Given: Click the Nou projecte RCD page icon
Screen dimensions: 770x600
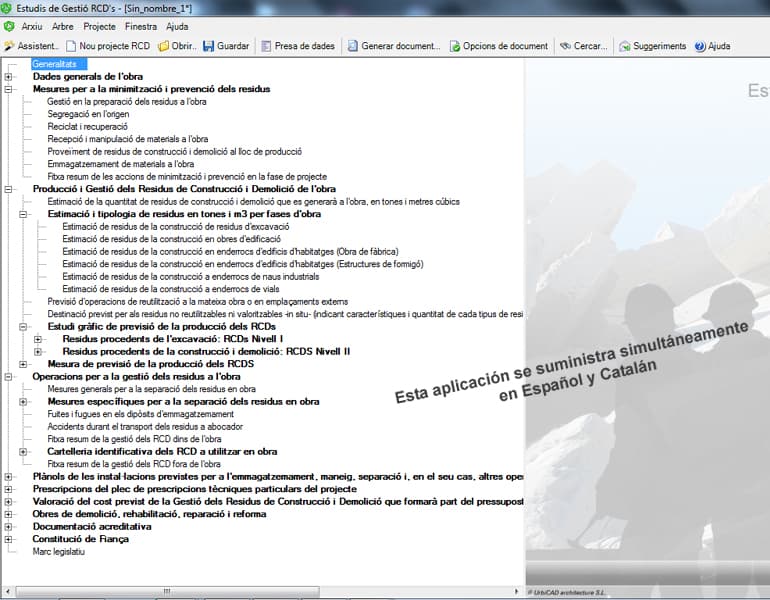Looking at the screenshot, I should click(x=71, y=46).
